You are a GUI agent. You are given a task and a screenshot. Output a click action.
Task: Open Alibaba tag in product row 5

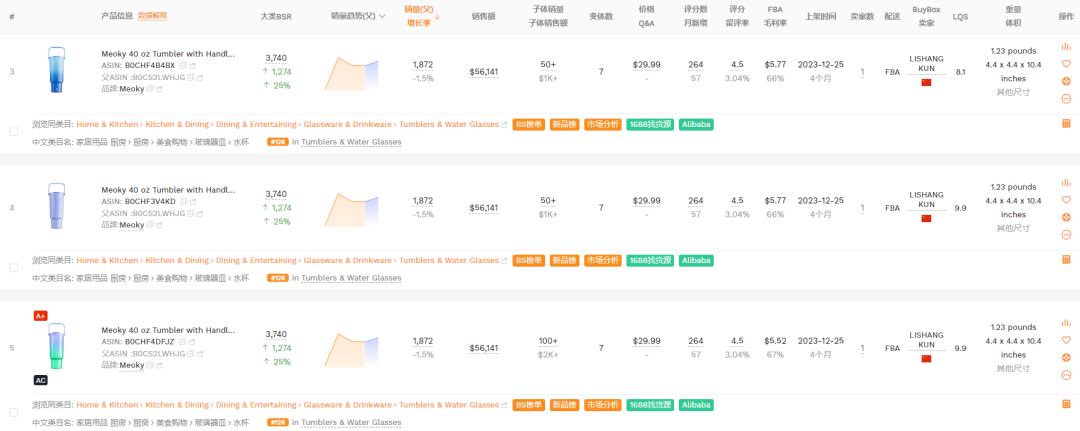click(696, 405)
